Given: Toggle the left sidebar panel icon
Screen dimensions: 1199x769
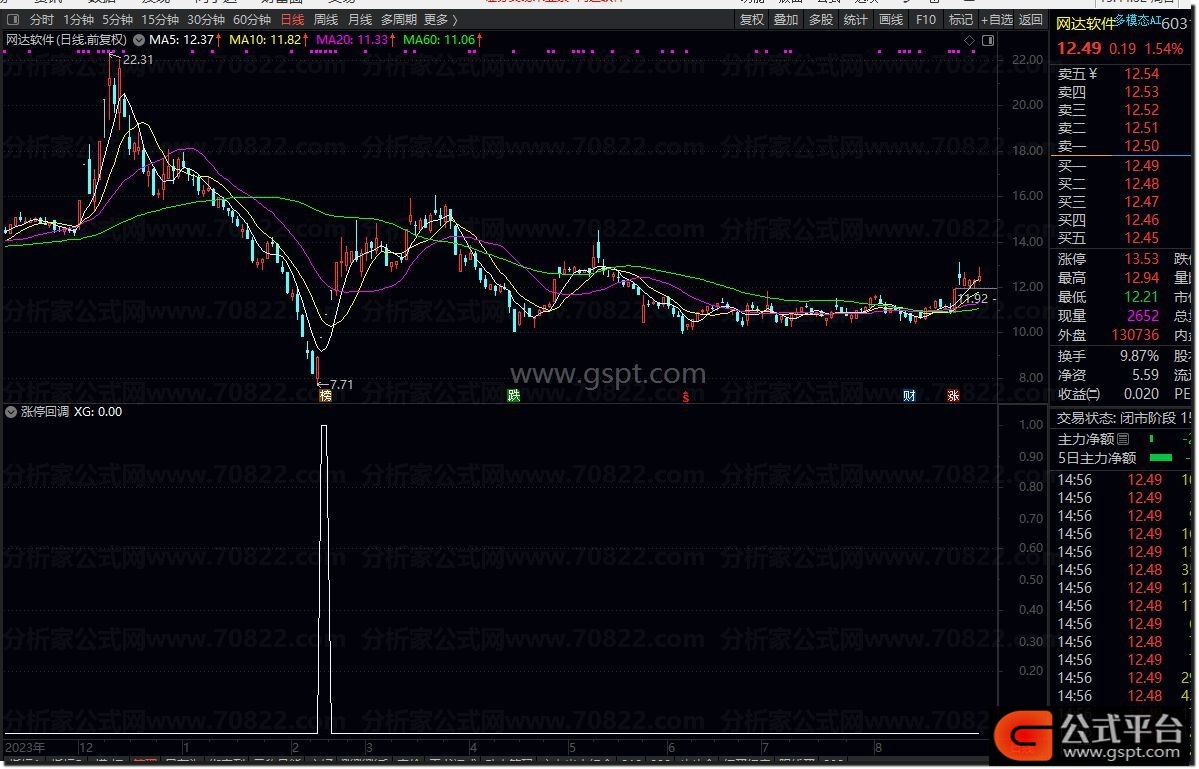Looking at the screenshot, I should click(13, 20).
